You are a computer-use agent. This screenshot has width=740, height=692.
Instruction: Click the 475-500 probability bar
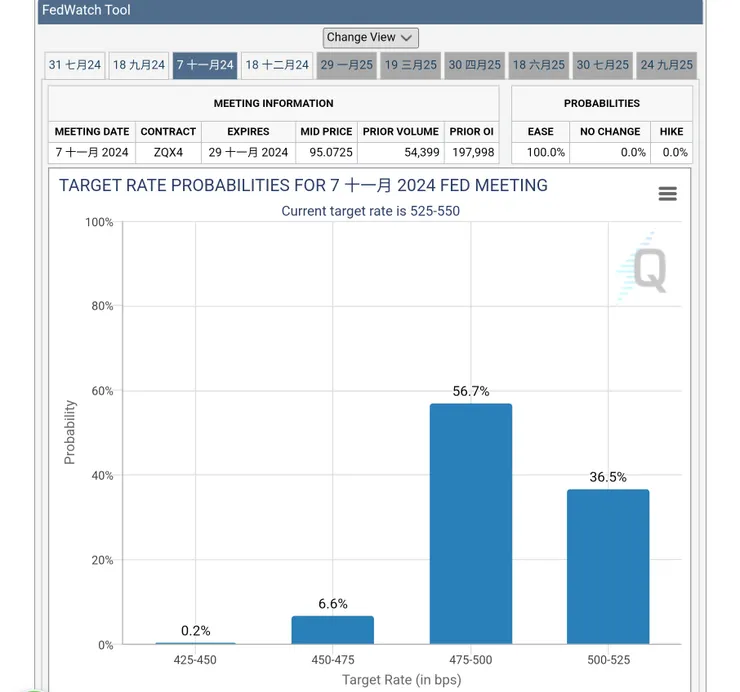pos(471,523)
